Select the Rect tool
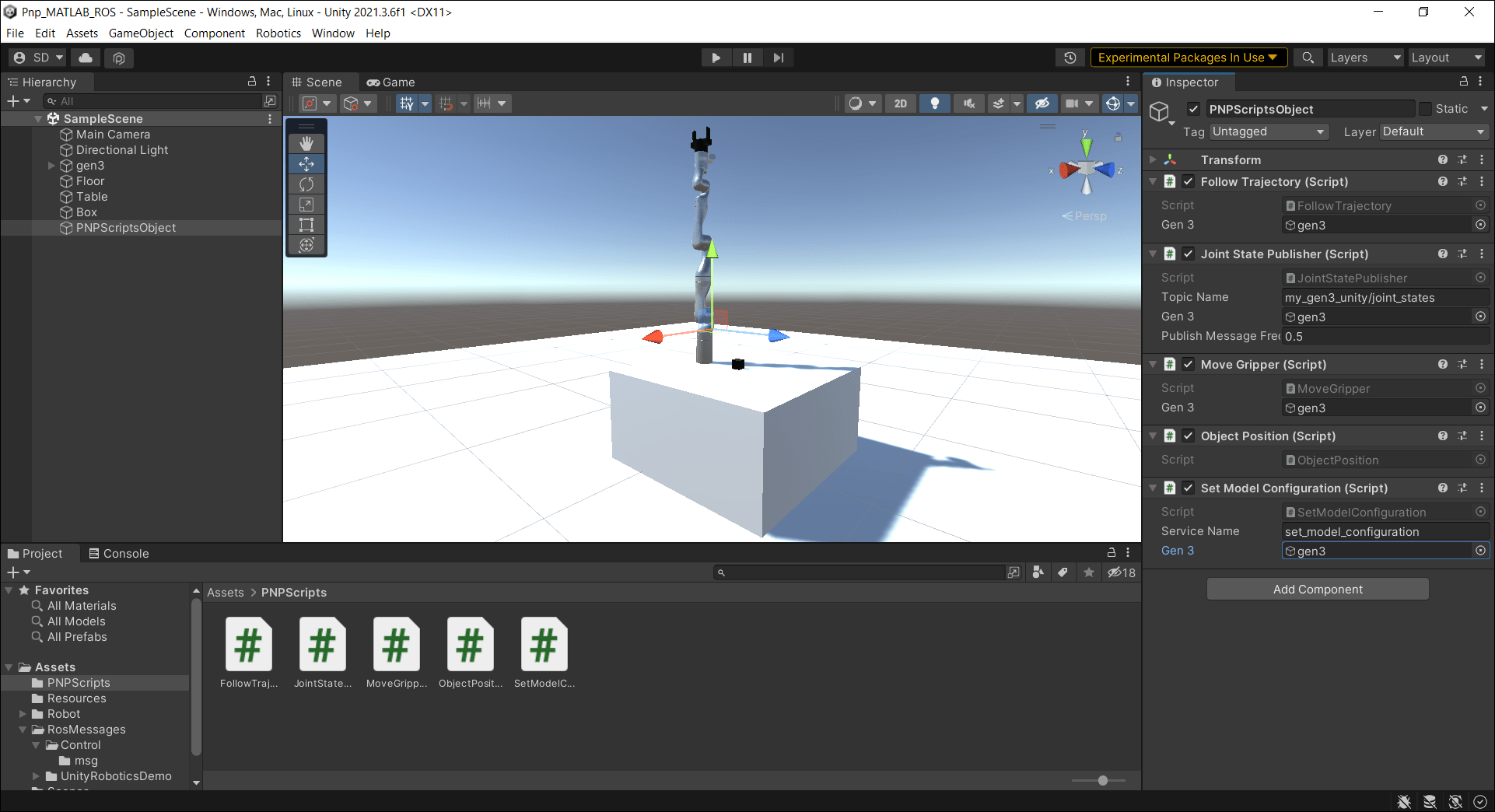Screen dimensions: 1495x812 tap(306, 225)
